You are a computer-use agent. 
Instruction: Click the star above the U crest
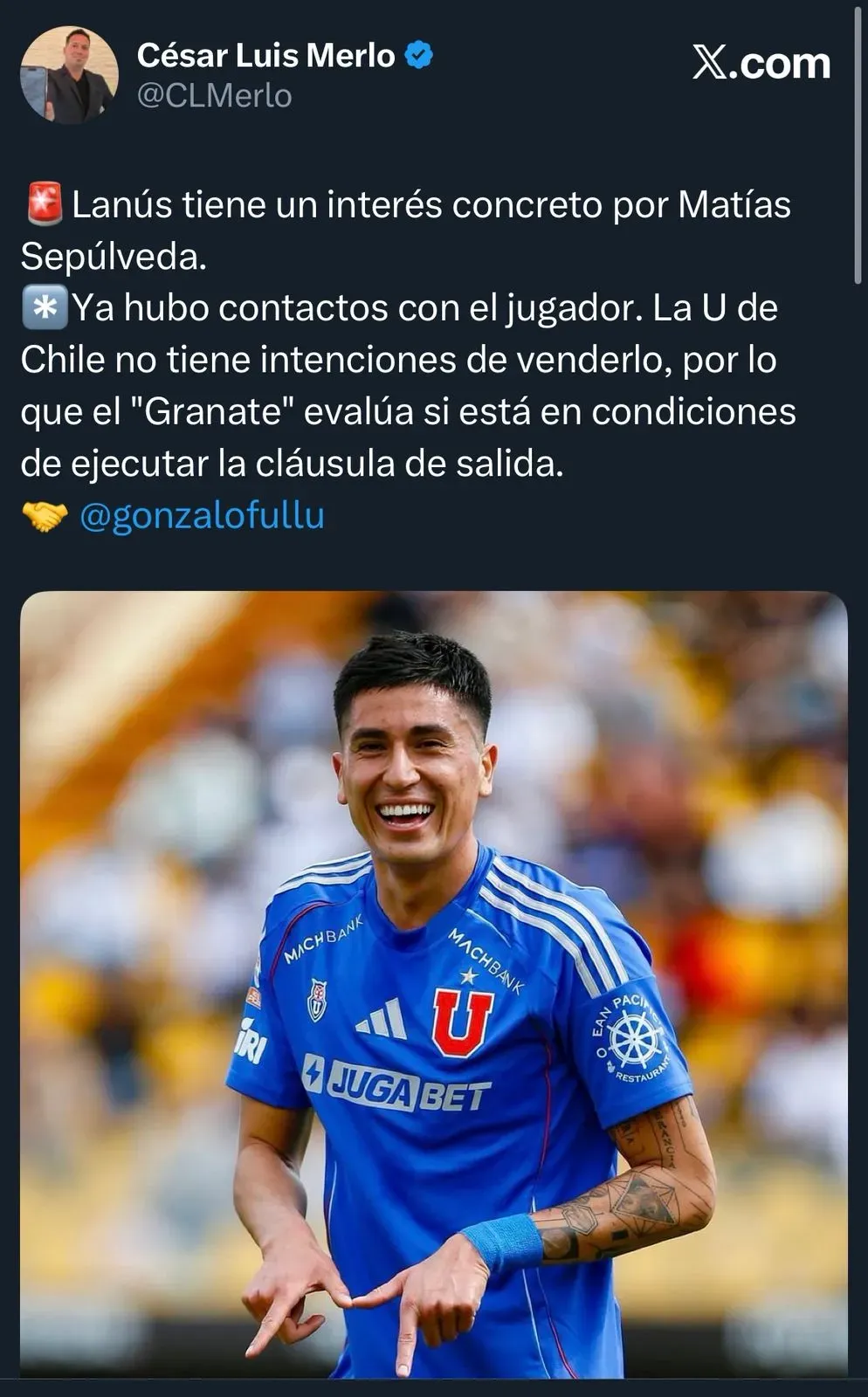point(469,974)
